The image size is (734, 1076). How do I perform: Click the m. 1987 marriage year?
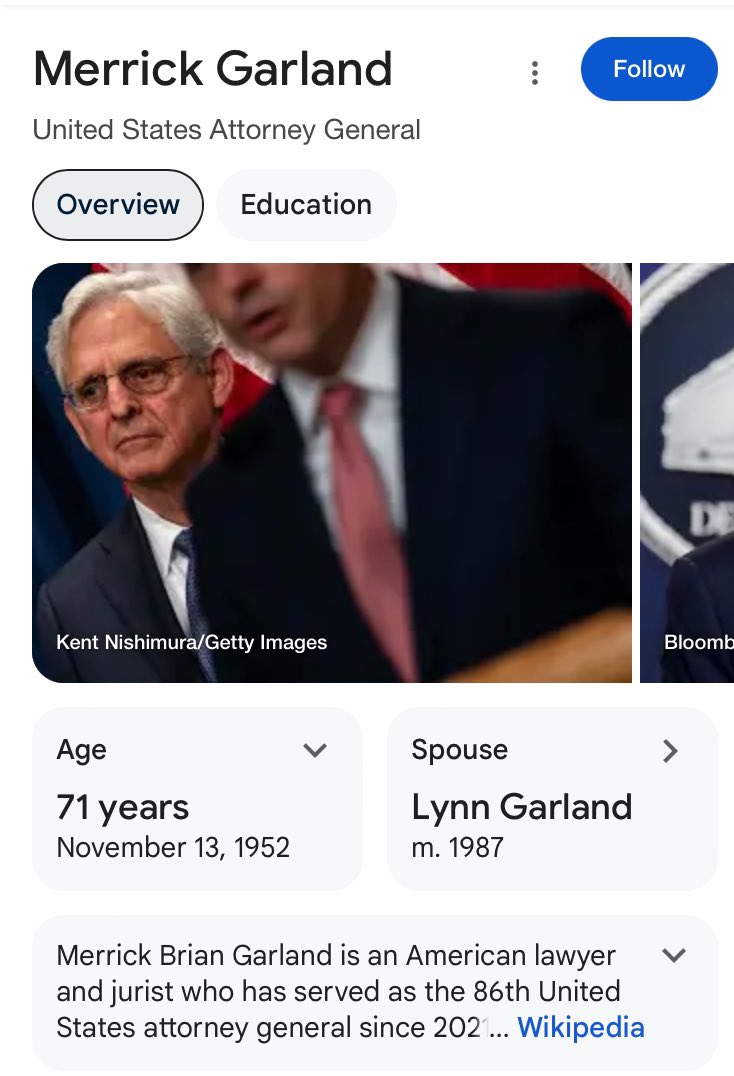click(457, 848)
